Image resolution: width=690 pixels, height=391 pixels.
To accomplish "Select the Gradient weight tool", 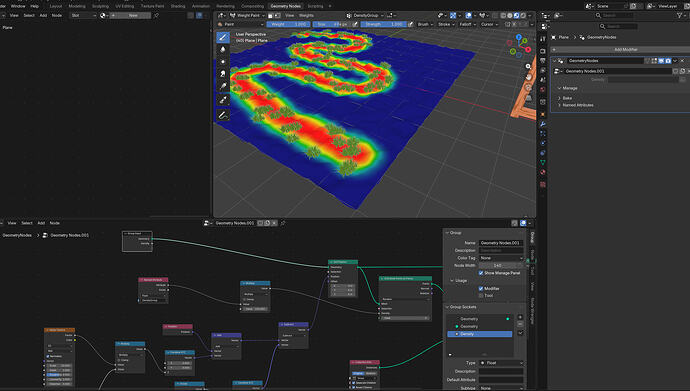I will (x=223, y=86).
